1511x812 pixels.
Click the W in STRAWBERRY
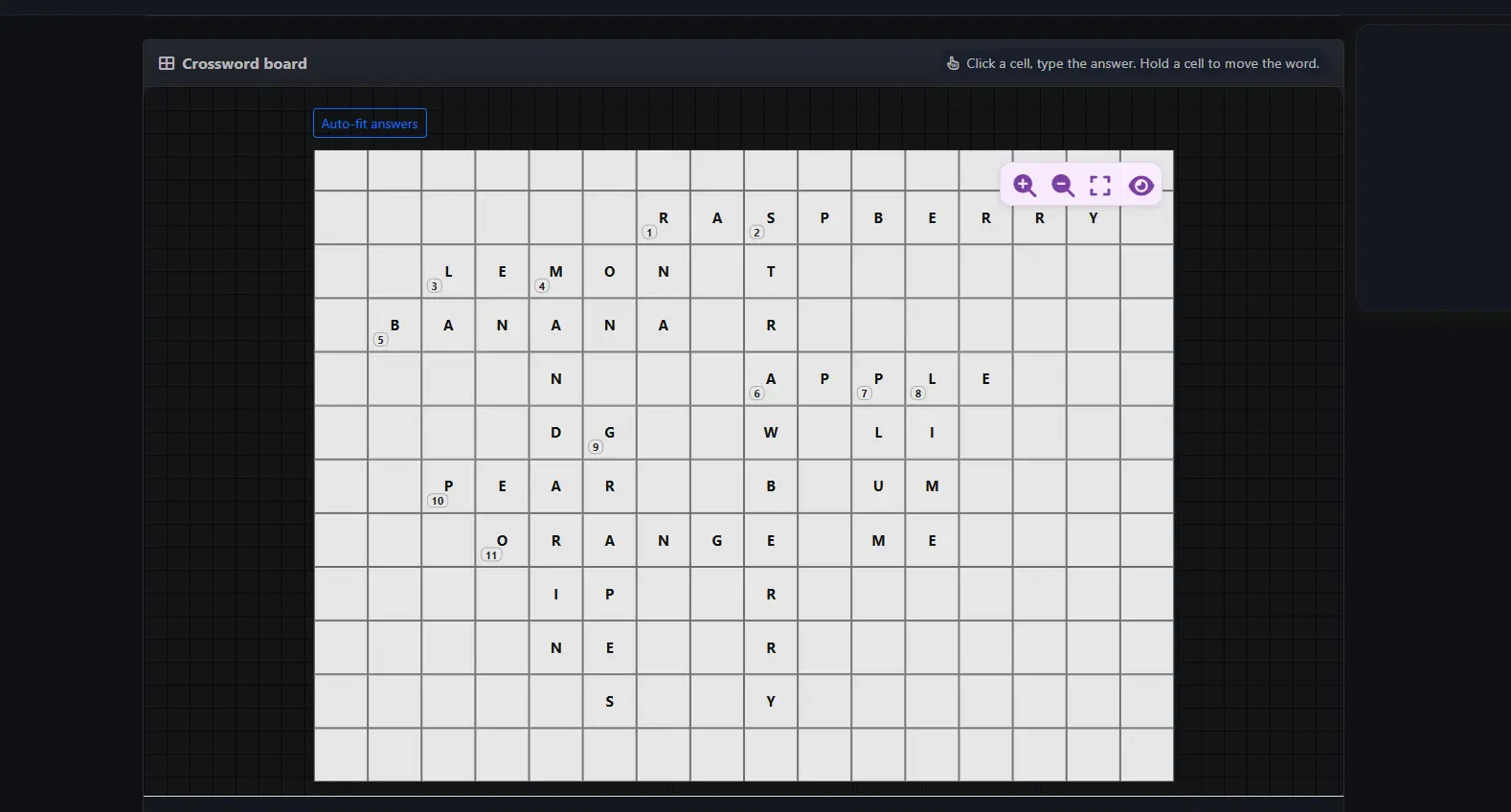point(771,432)
